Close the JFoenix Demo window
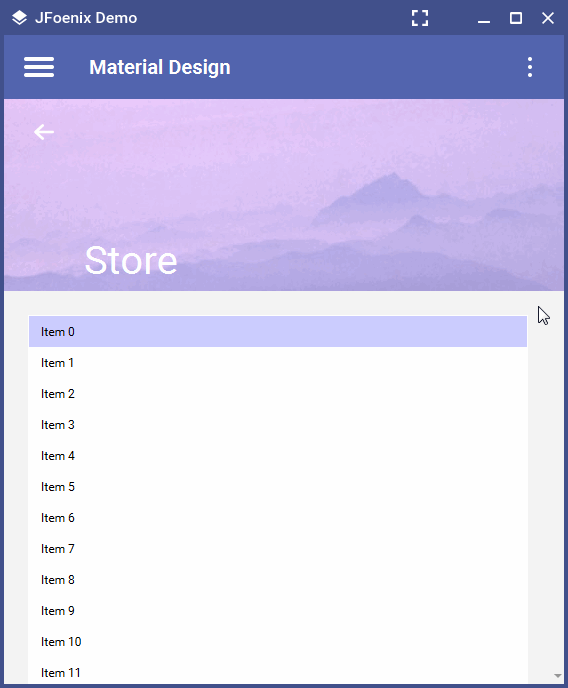The width and height of the screenshot is (568, 688). pos(548,18)
